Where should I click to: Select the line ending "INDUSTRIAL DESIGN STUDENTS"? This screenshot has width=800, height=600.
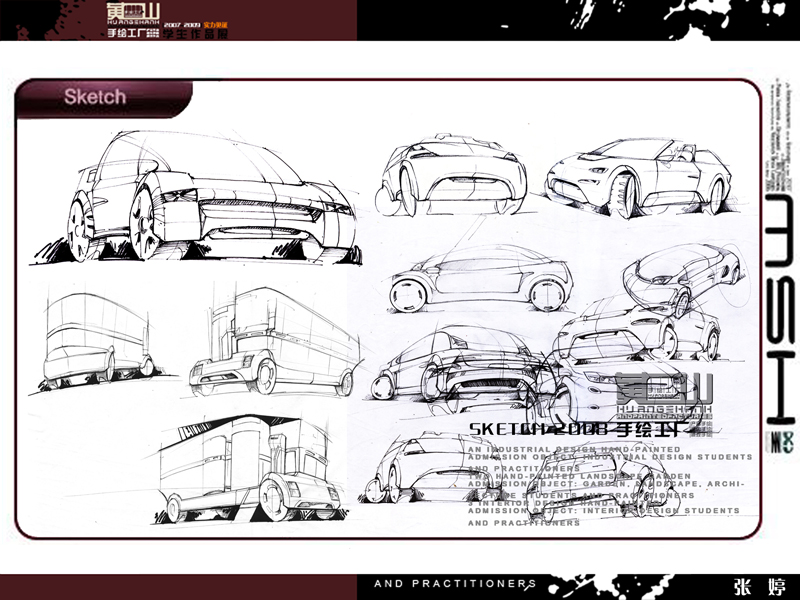click(x=610, y=457)
